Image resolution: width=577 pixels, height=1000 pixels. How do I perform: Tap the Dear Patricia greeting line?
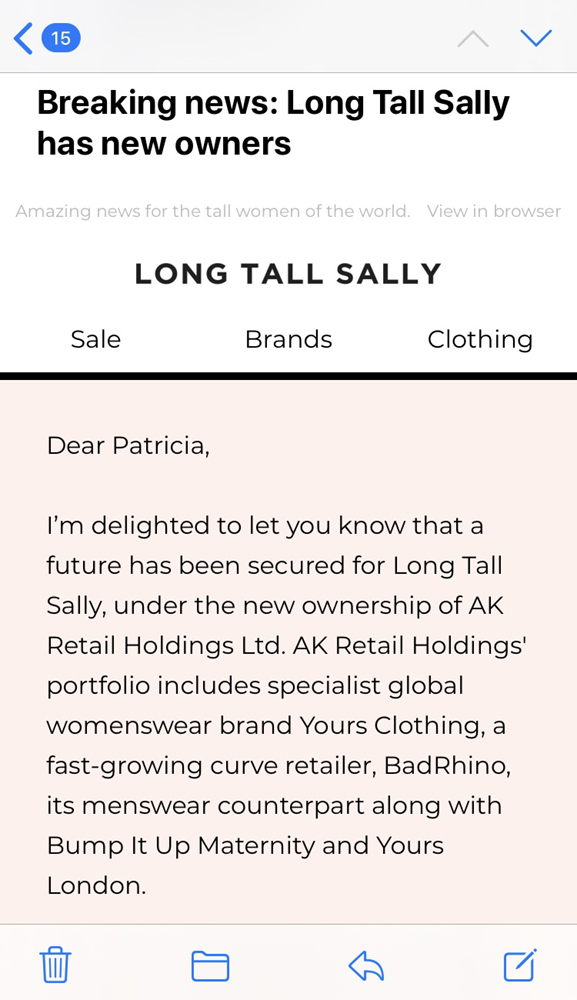tap(128, 446)
